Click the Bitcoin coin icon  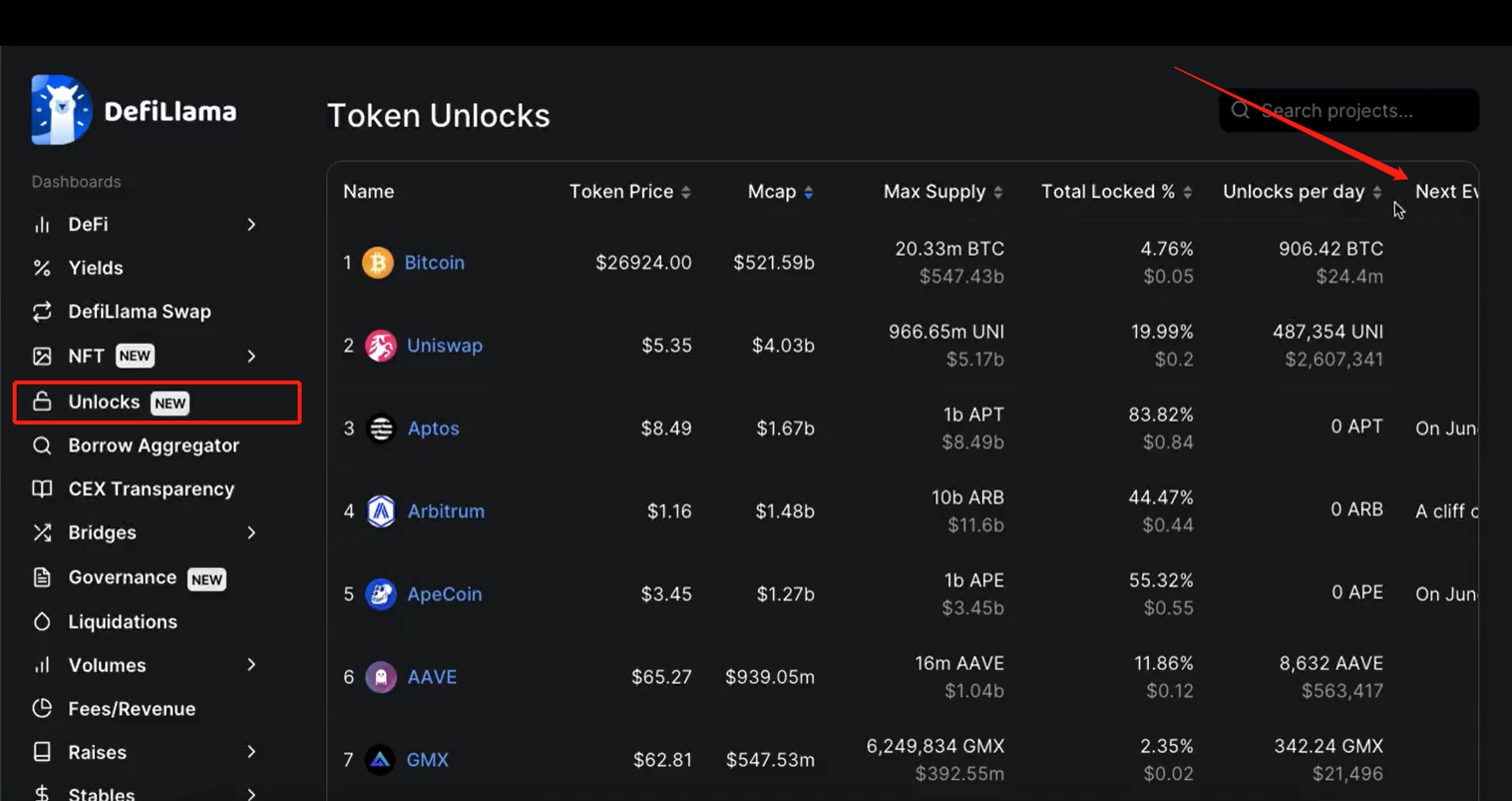pos(378,262)
